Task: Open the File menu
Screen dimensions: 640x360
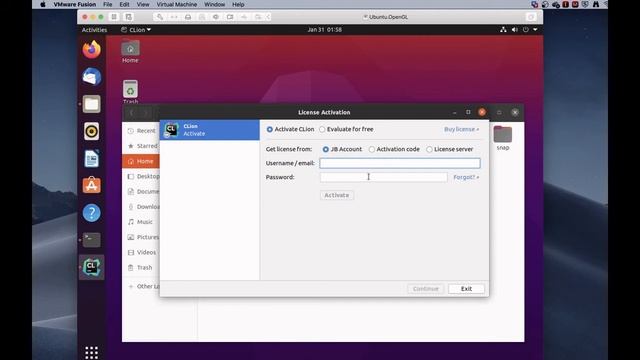Action: [107, 4]
